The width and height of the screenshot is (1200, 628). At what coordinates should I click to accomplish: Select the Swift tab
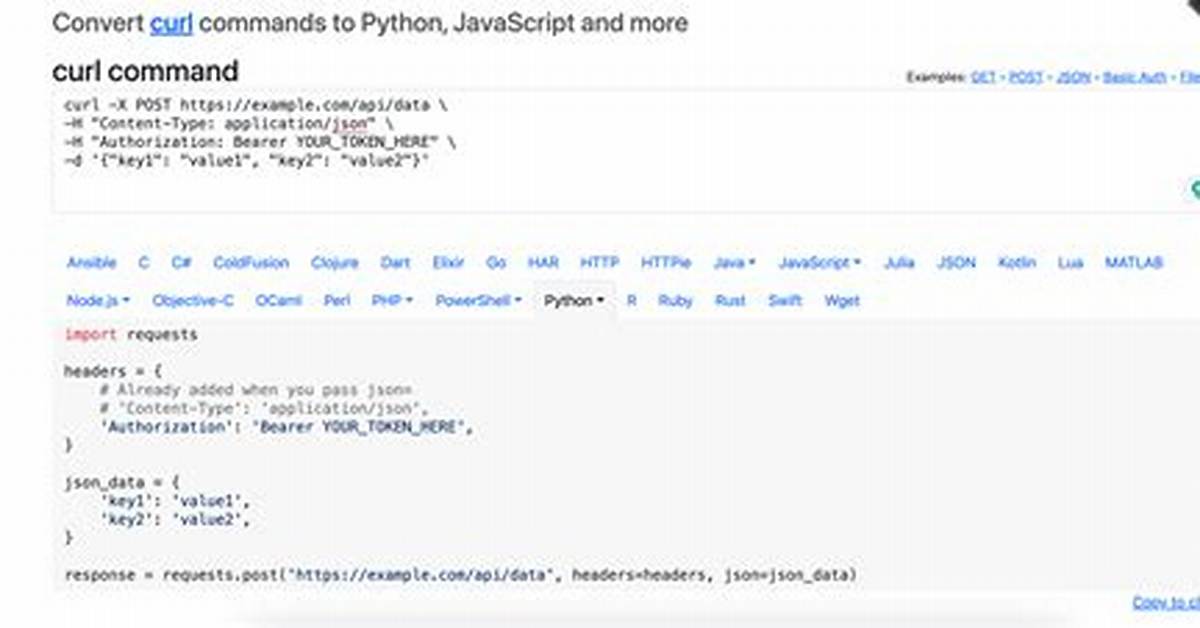785,301
